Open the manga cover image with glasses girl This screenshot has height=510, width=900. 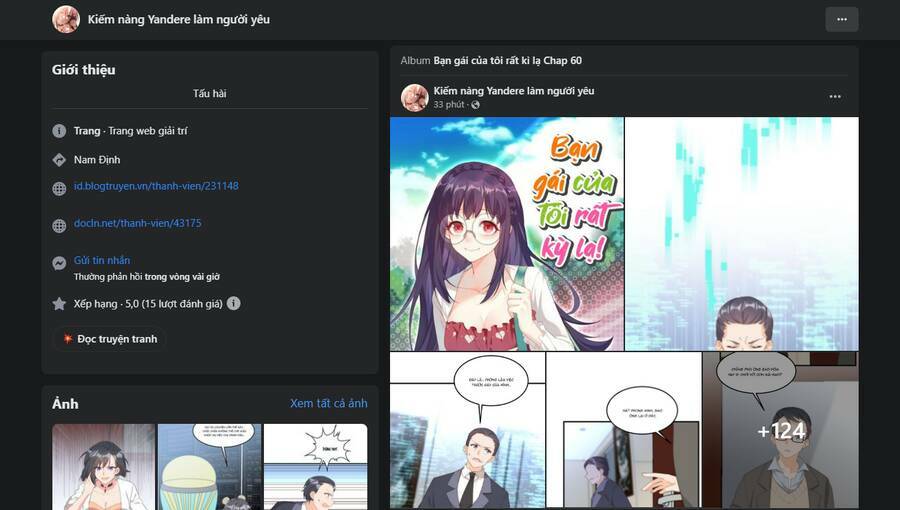point(506,233)
